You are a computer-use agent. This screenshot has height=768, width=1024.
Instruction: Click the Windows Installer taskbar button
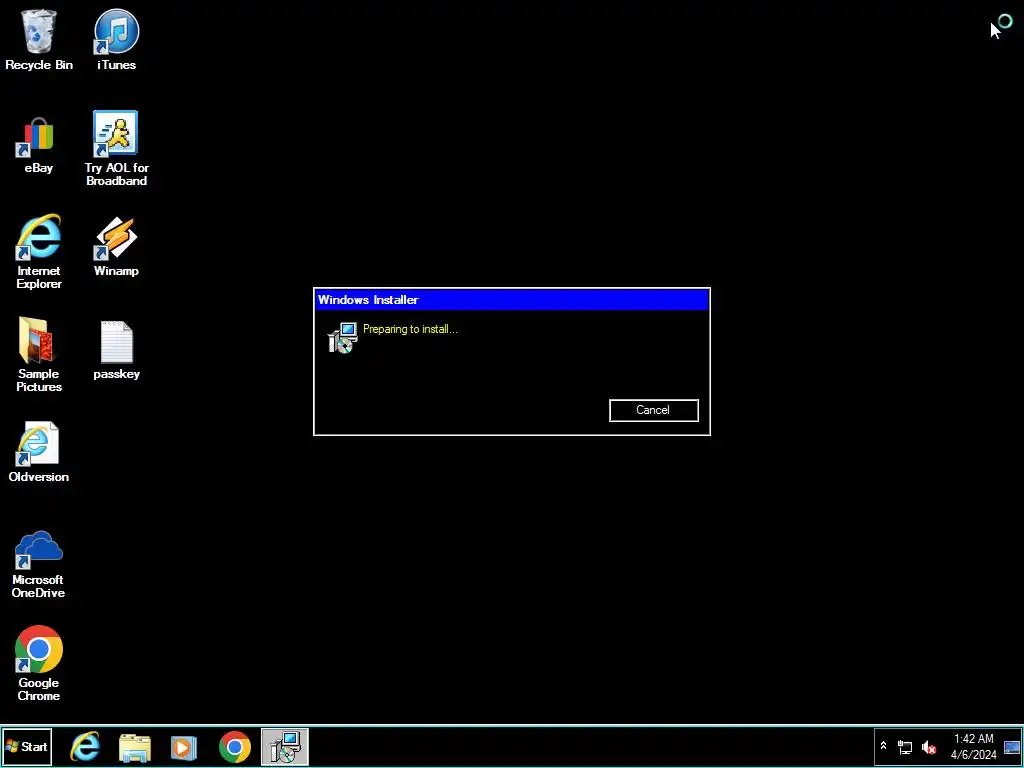pyautogui.click(x=285, y=746)
